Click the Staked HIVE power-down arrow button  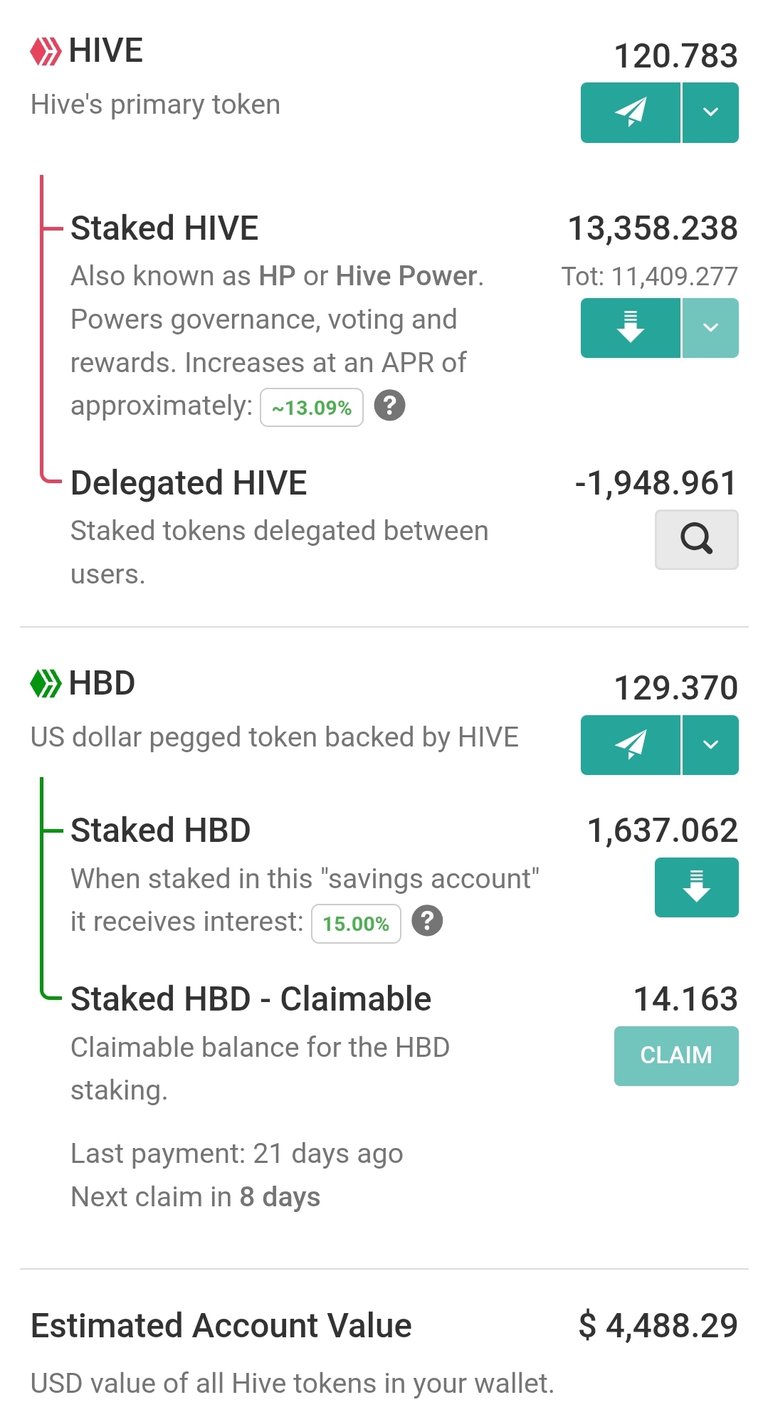pyautogui.click(x=630, y=328)
